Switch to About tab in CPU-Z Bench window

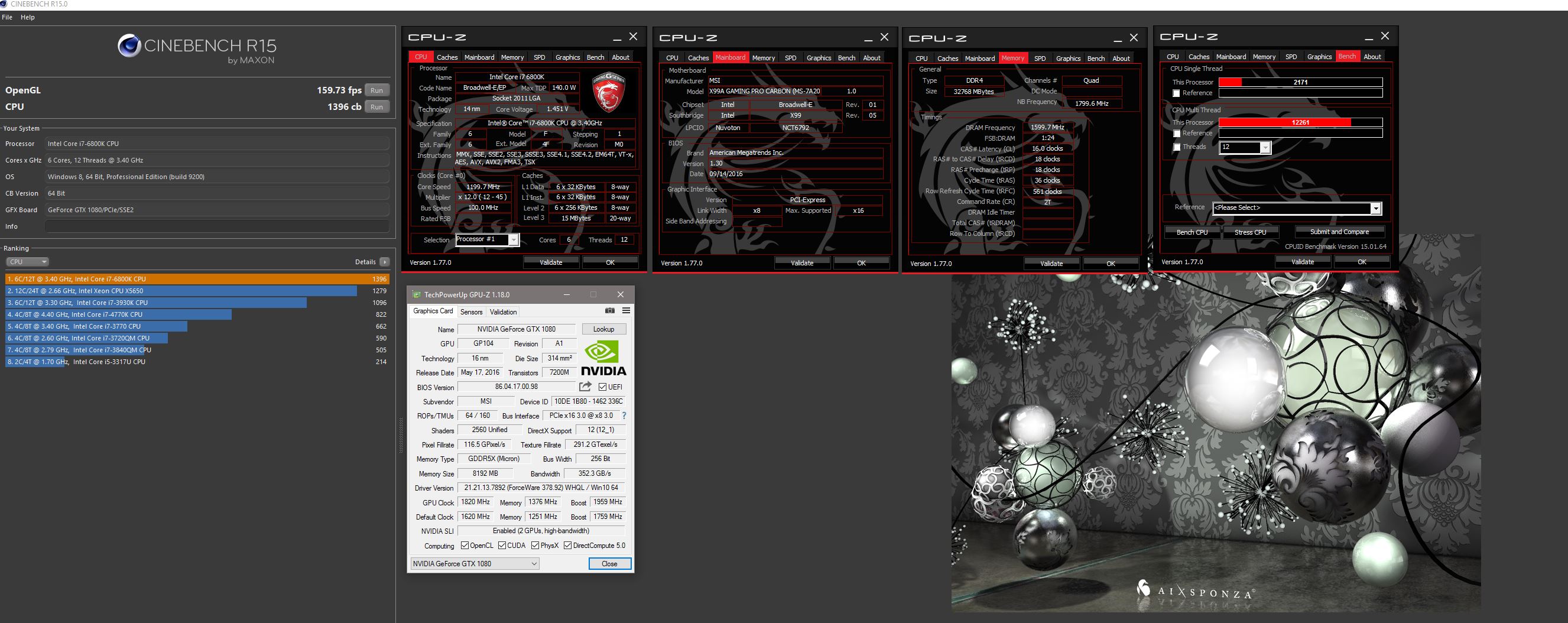click(1372, 57)
